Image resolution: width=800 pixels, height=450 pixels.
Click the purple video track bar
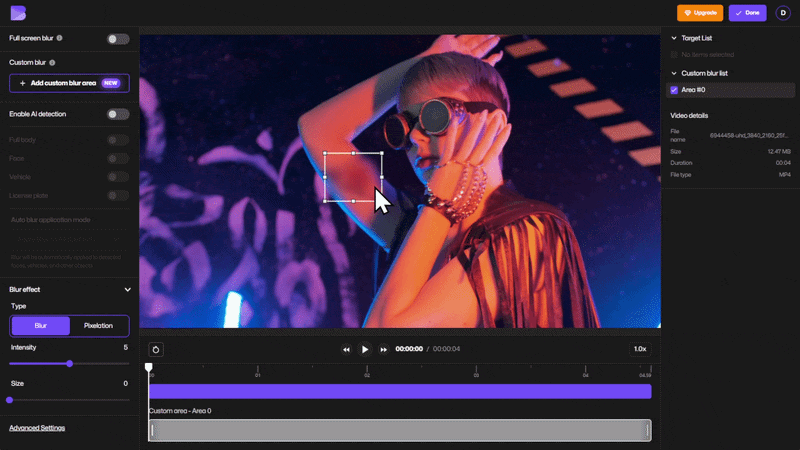400,391
